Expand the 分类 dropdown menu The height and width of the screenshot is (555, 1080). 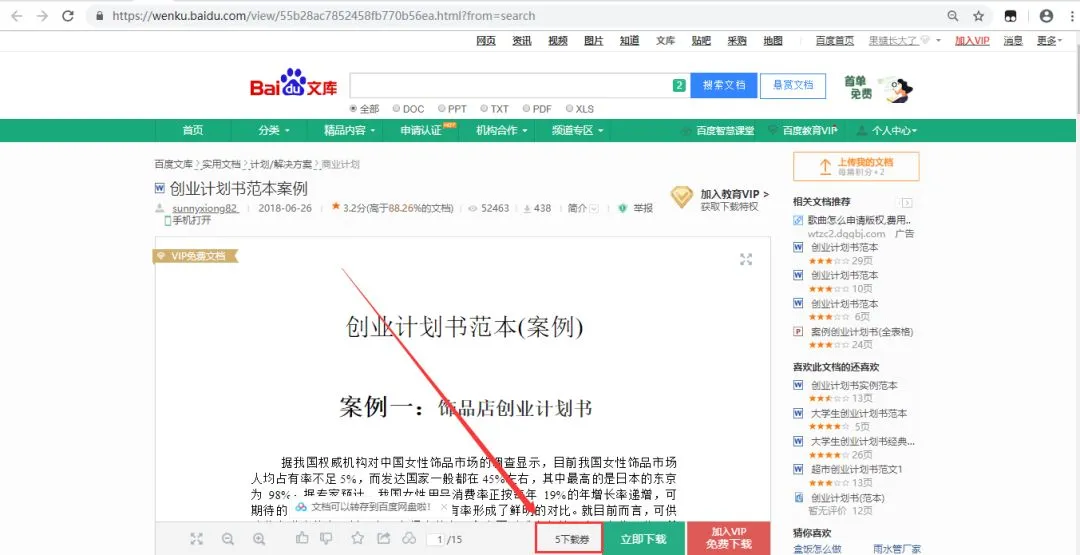click(x=273, y=130)
